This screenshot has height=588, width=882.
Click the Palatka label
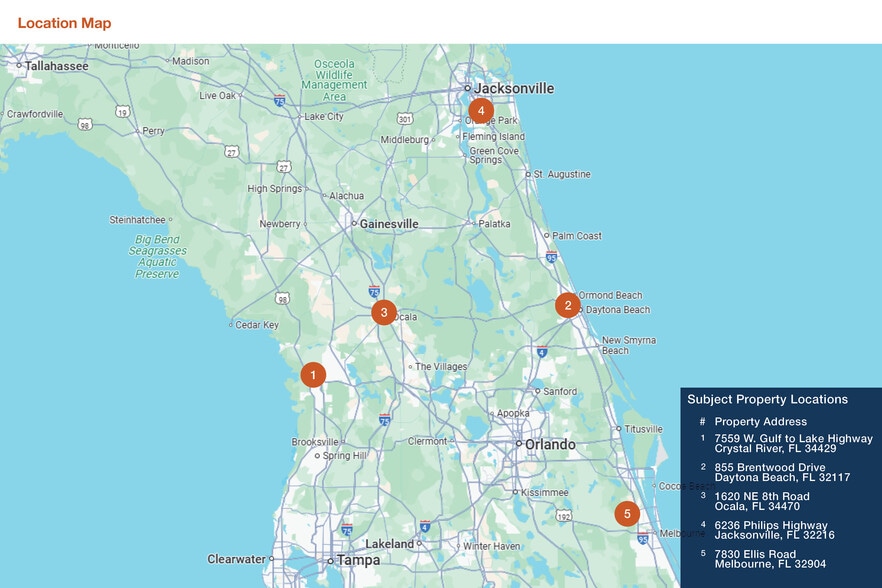pos(494,223)
